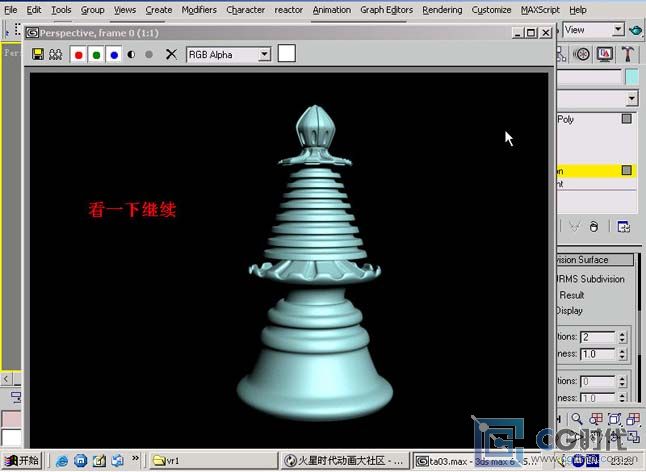Screen dimensions: 646x472
Task: Open the Rendering menu
Action: click(442, 10)
